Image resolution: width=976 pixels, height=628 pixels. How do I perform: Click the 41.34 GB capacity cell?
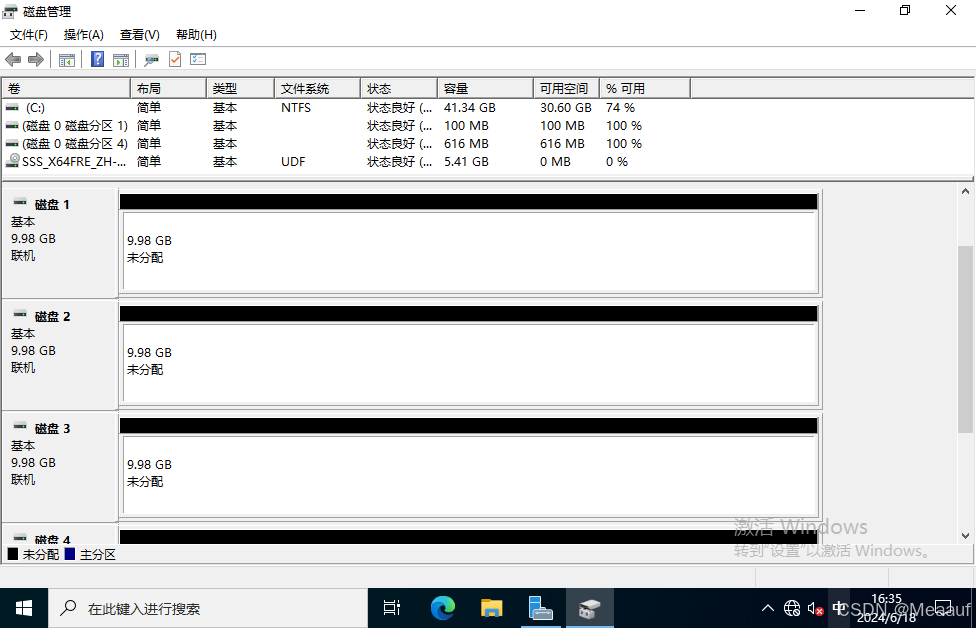click(470, 108)
